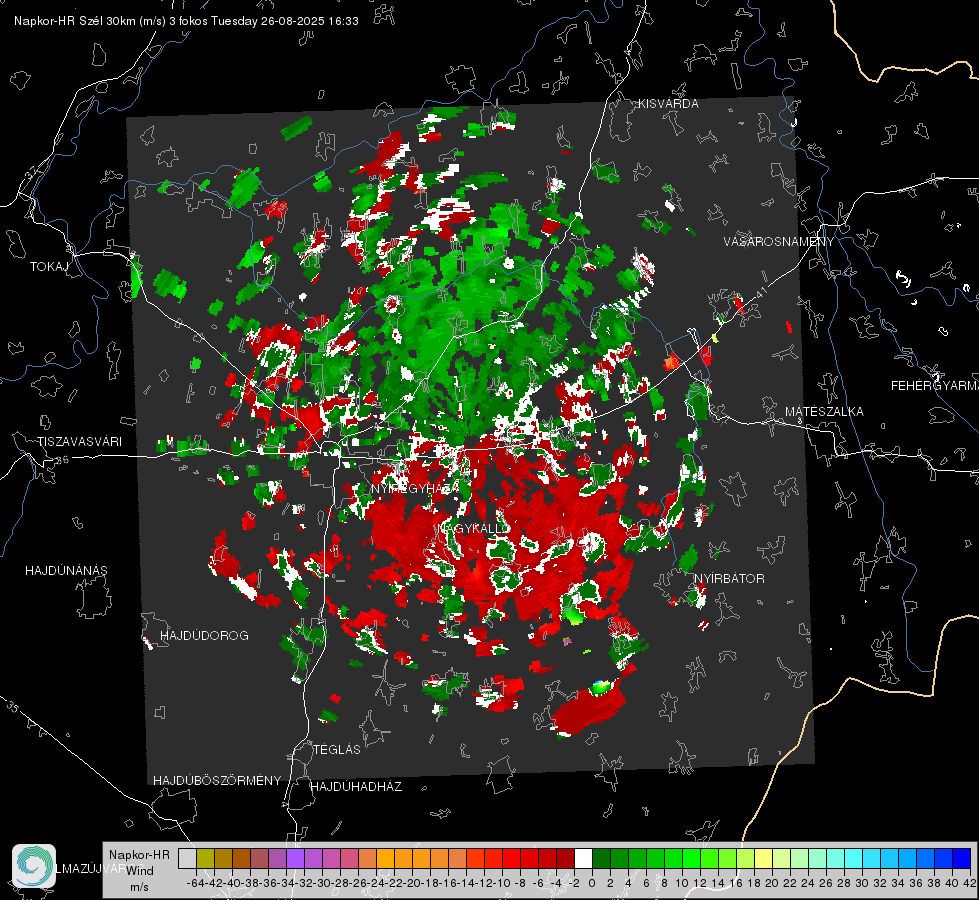Click the NYÍREGYHÁZA label at radar center

415,488
